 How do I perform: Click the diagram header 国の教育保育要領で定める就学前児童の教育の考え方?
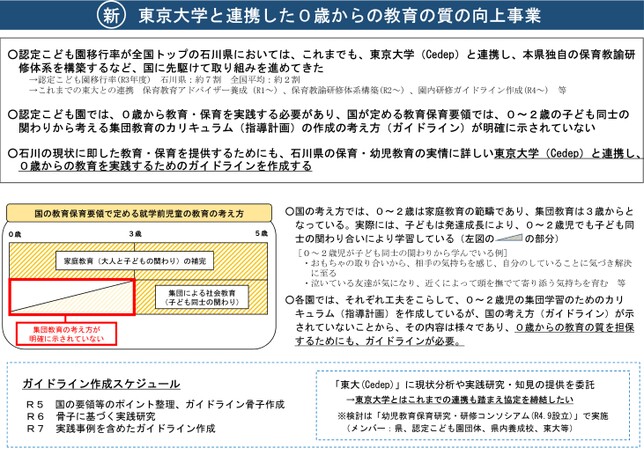point(138,214)
